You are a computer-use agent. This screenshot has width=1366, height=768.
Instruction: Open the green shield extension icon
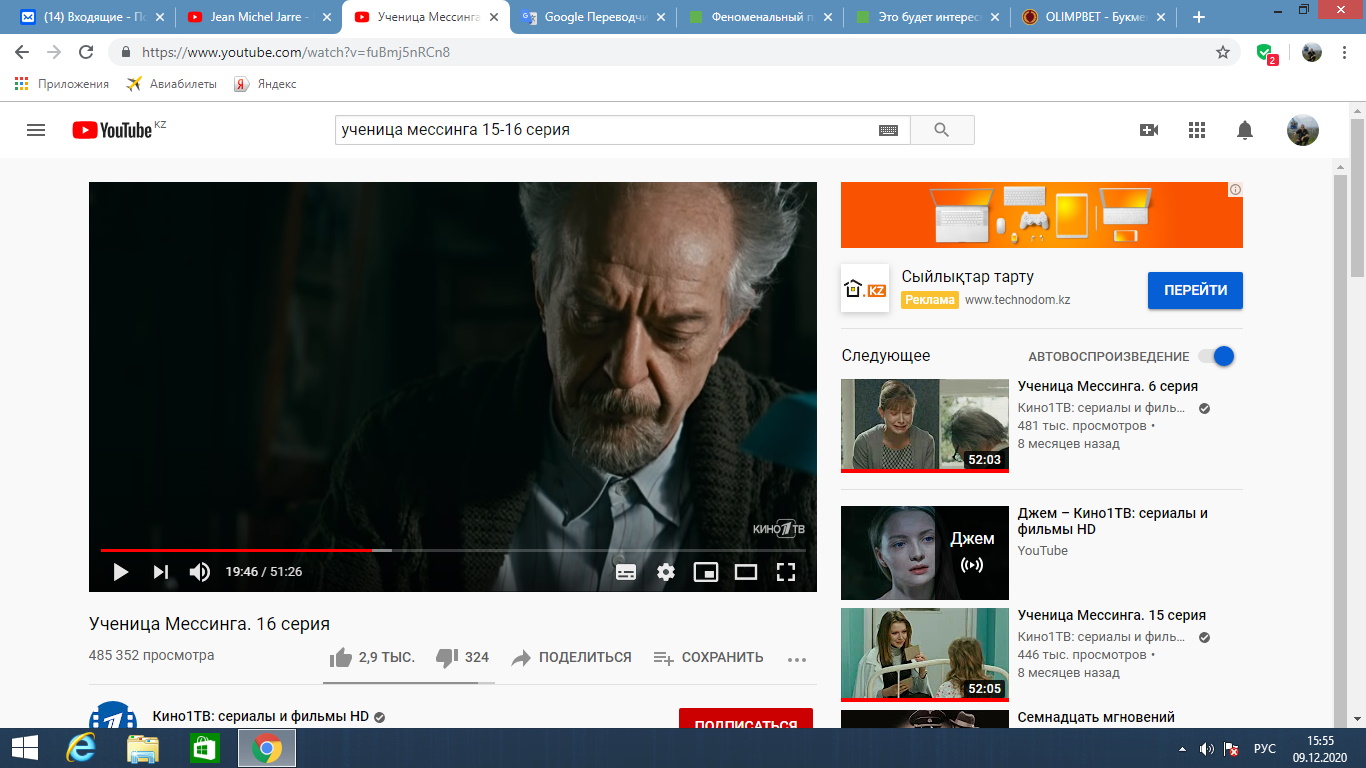click(1266, 53)
